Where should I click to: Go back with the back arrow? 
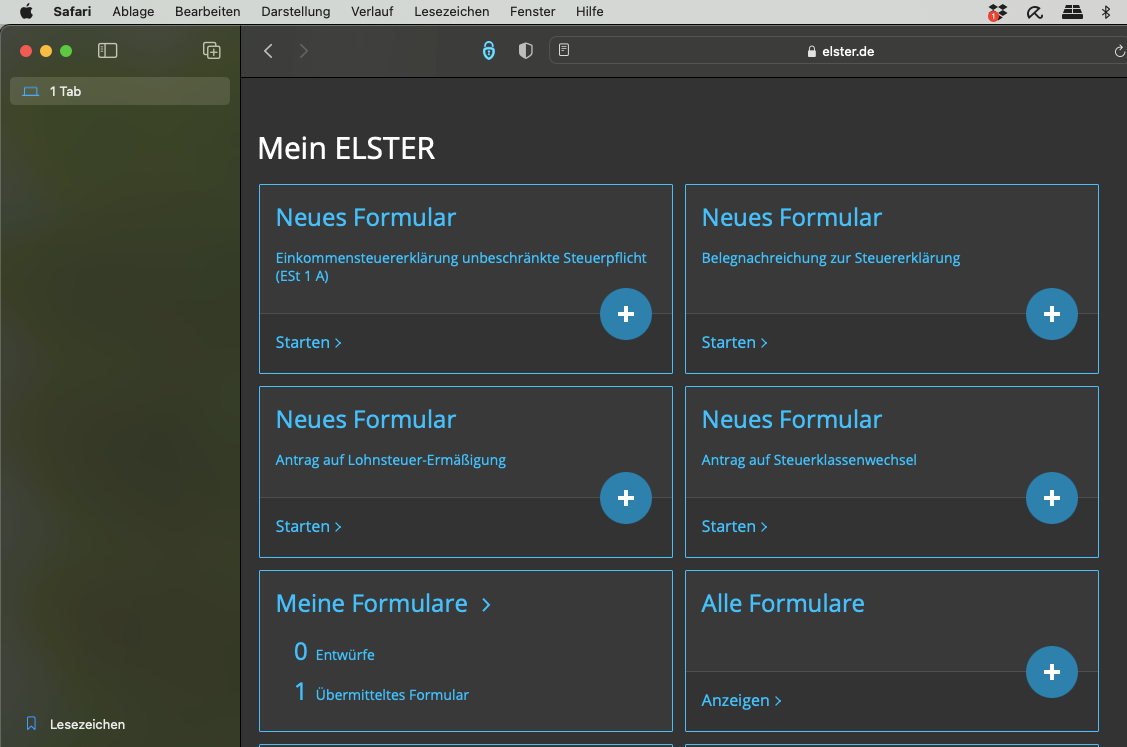[x=268, y=51]
